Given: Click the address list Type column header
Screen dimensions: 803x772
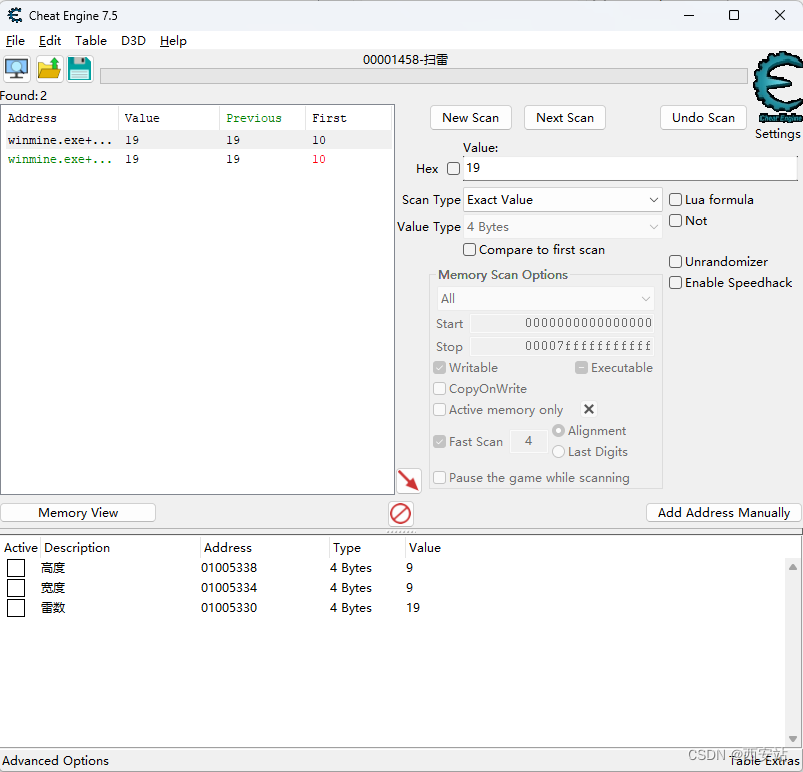Looking at the screenshot, I should [367, 548].
